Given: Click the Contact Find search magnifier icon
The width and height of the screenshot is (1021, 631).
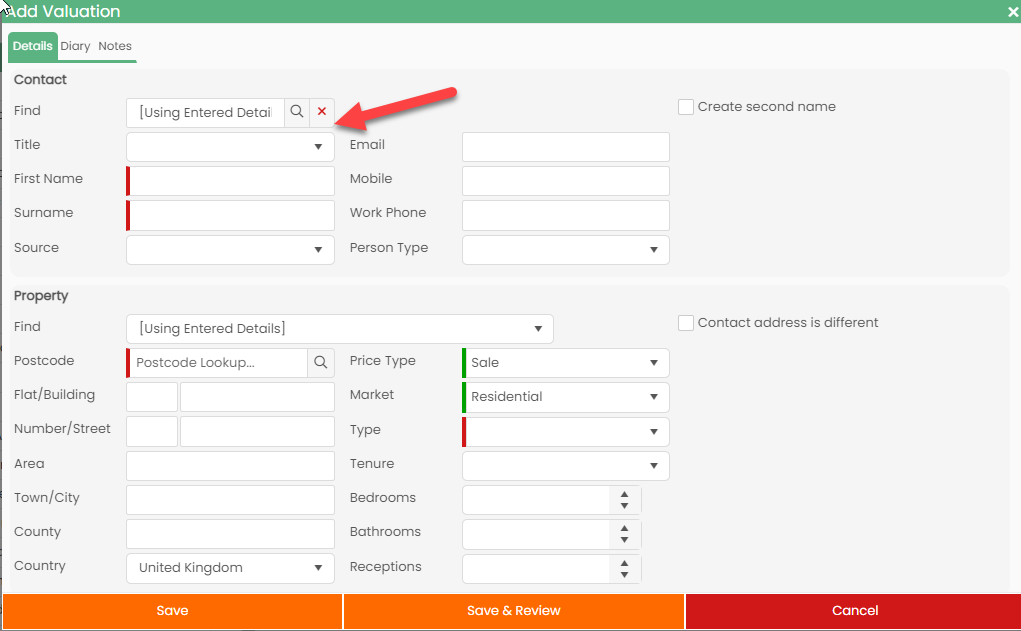Looking at the screenshot, I should point(297,112).
